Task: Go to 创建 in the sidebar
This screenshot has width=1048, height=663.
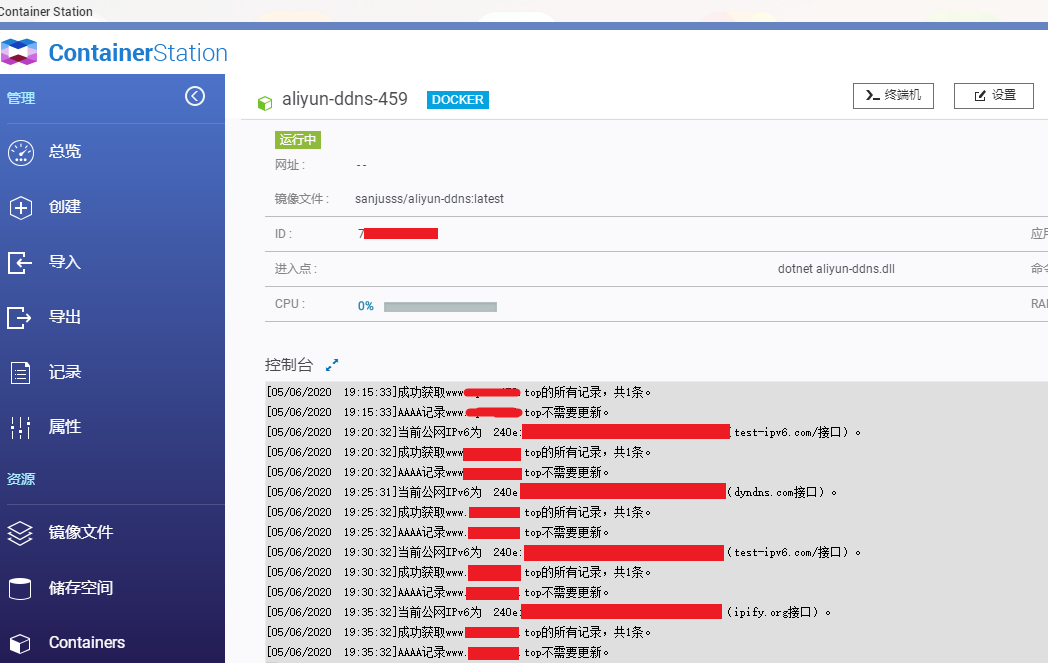Action: [x=65, y=207]
